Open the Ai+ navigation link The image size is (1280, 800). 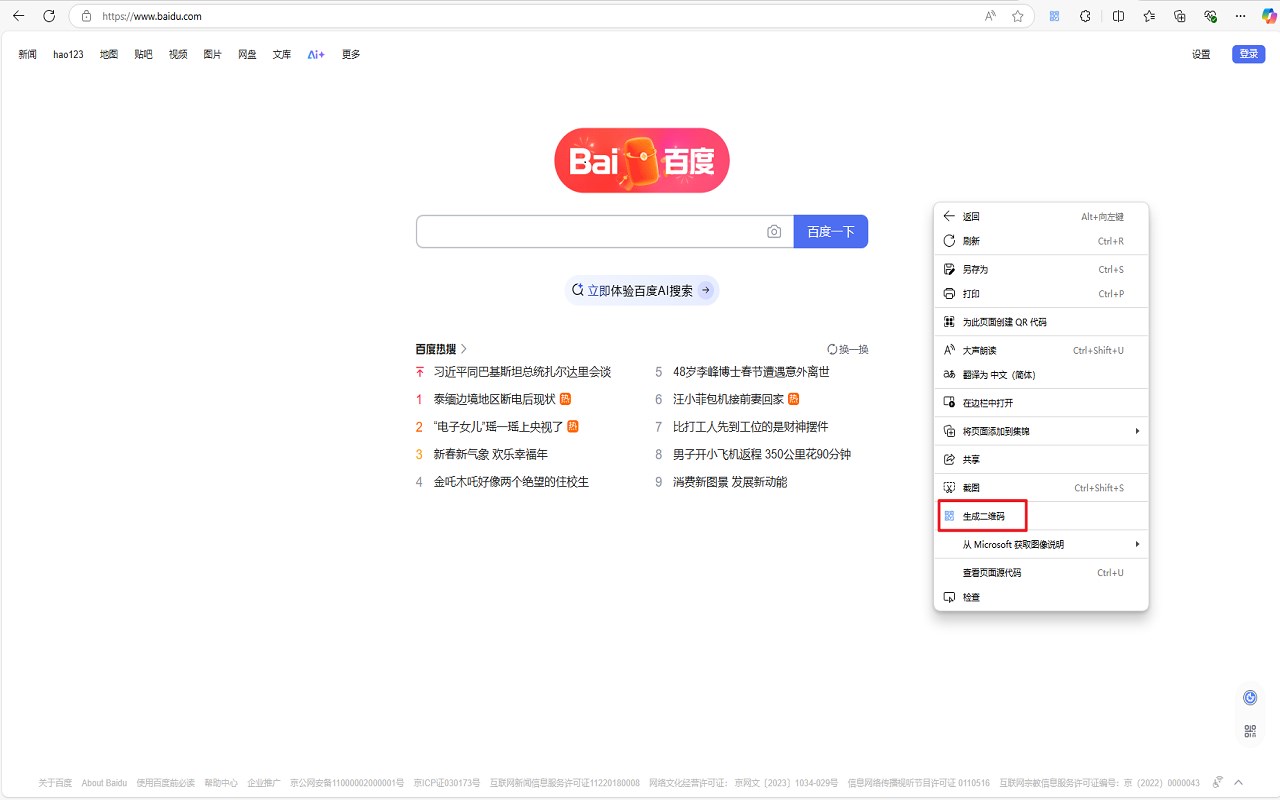(x=316, y=54)
